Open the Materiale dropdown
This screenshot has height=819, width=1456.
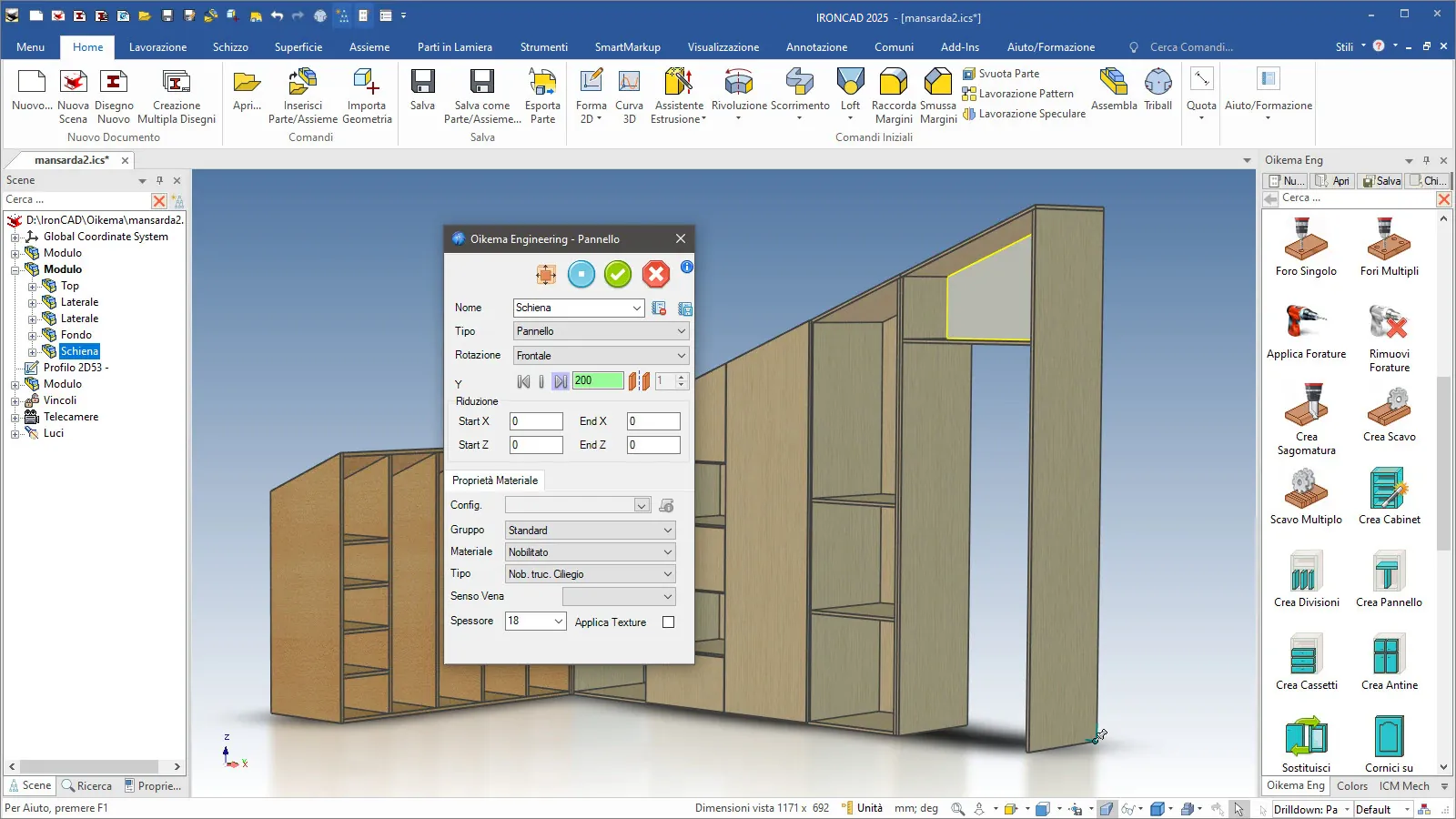click(590, 552)
